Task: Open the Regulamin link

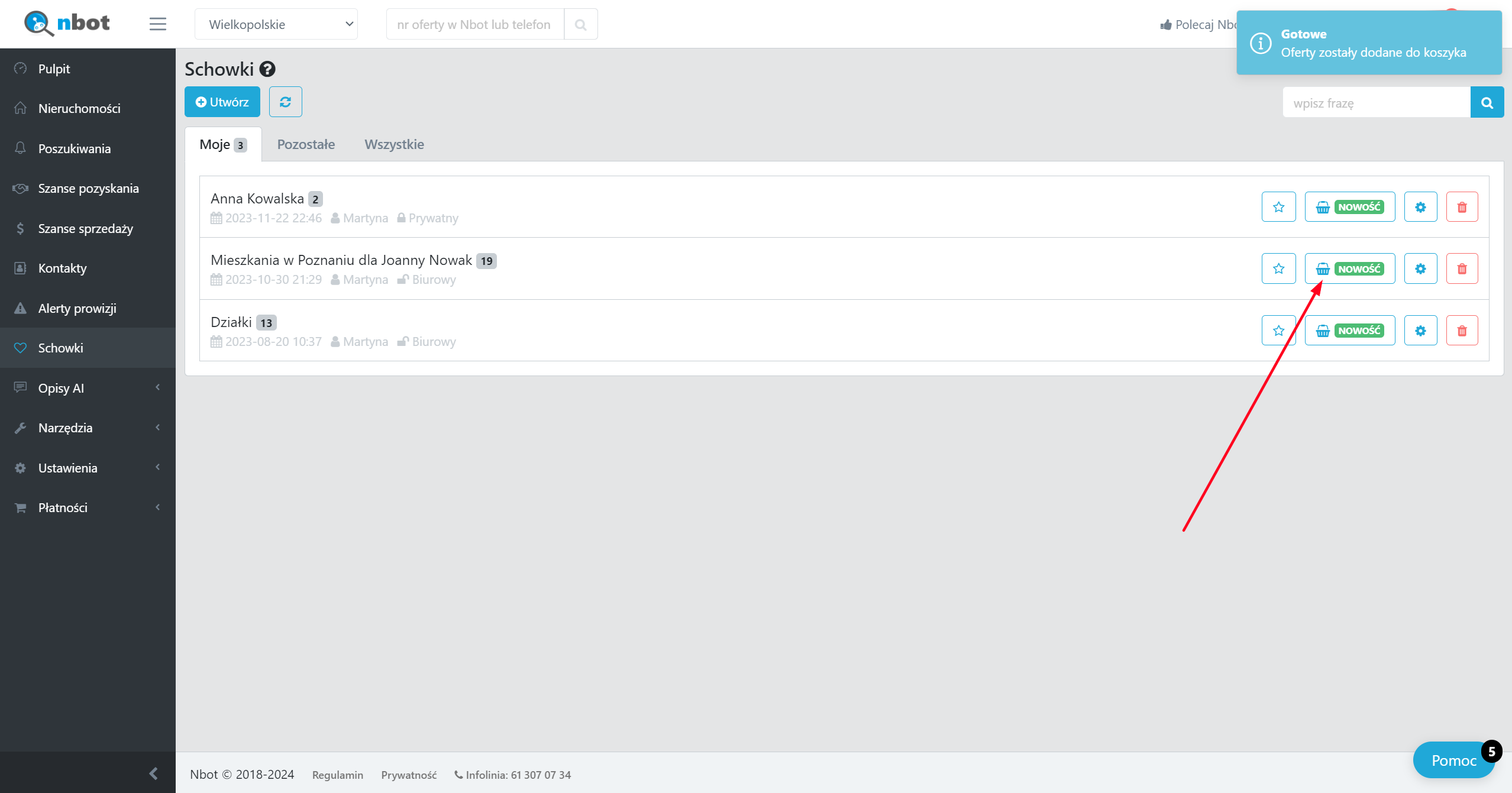Action: 338,775
